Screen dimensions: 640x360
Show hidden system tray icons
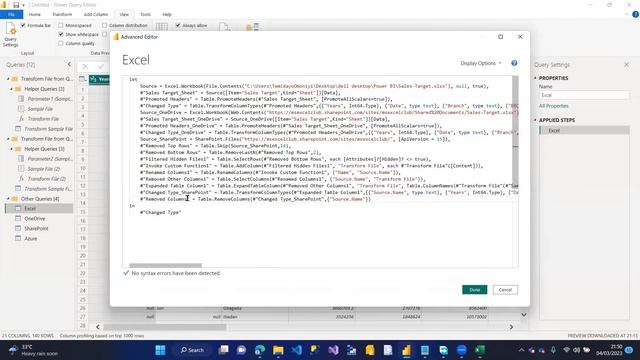point(521,350)
